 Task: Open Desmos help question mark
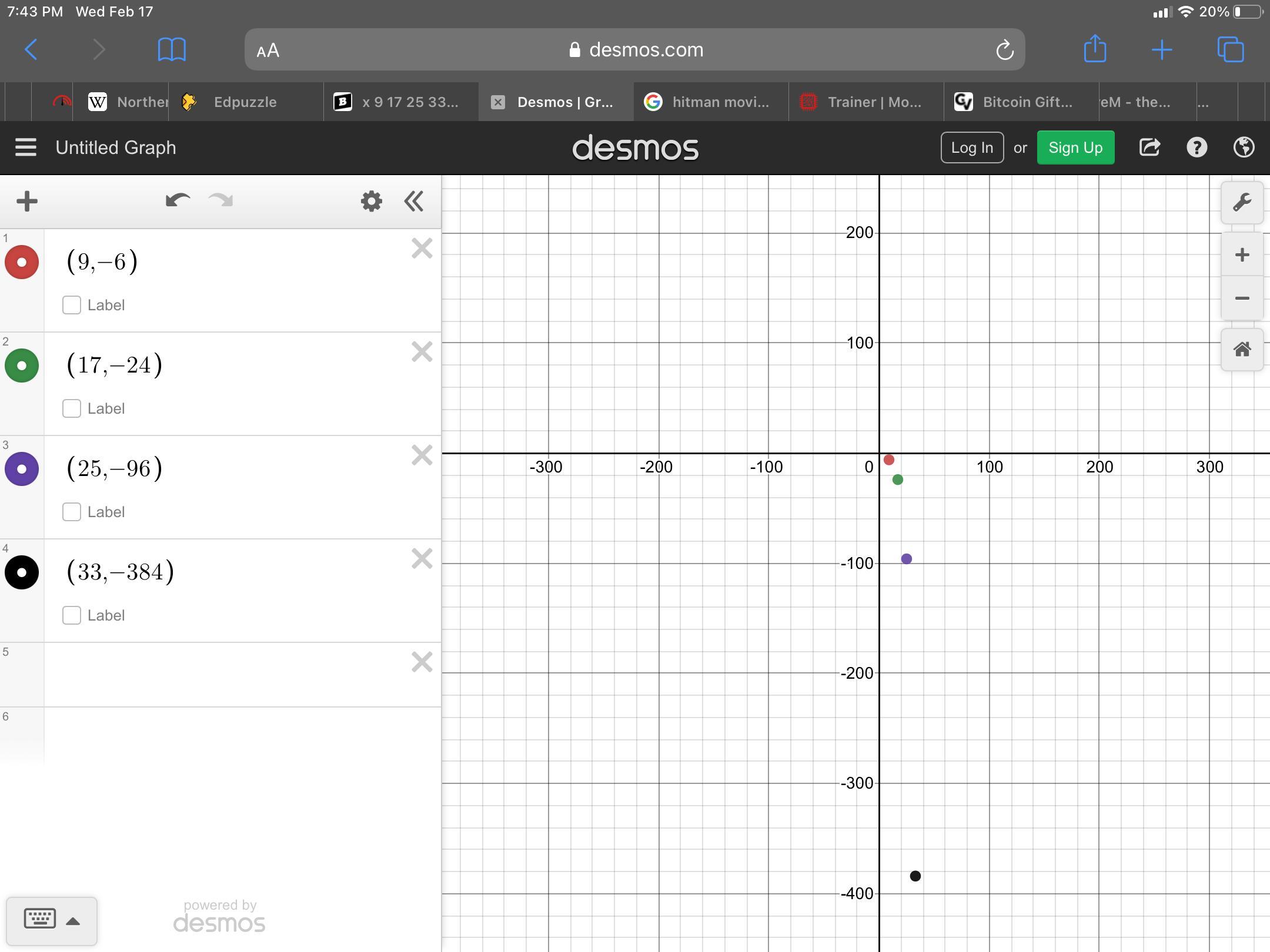pyautogui.click(x=1197, y=148)
